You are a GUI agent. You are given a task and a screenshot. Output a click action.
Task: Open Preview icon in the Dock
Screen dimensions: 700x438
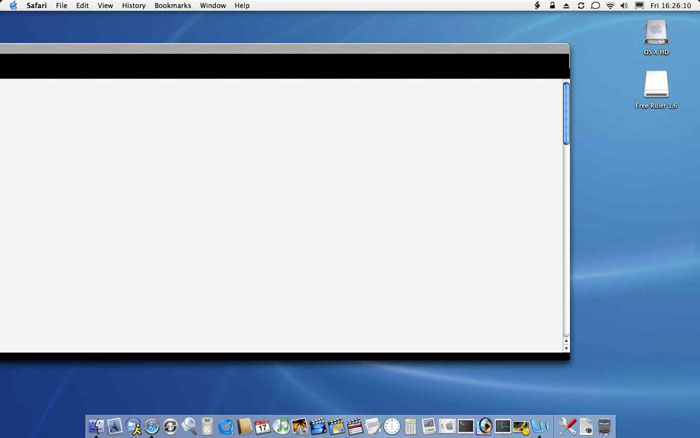coord(429,427)
